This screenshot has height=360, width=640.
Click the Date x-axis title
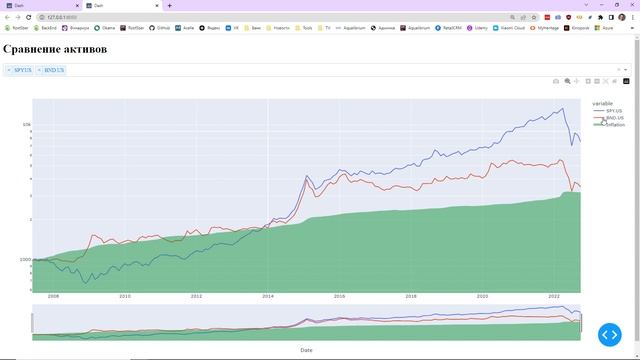306,350
